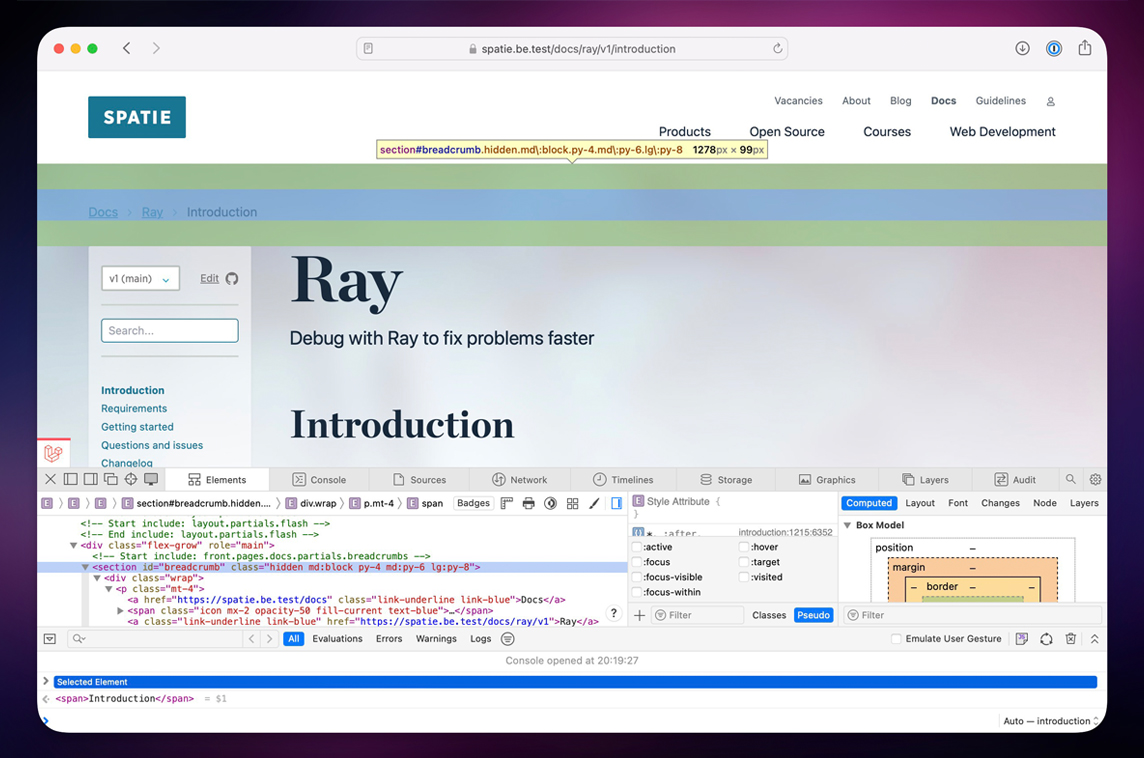1144x758 pixels.
Task: Collapse the section#breadcrumb node
Action: (85, 567)
